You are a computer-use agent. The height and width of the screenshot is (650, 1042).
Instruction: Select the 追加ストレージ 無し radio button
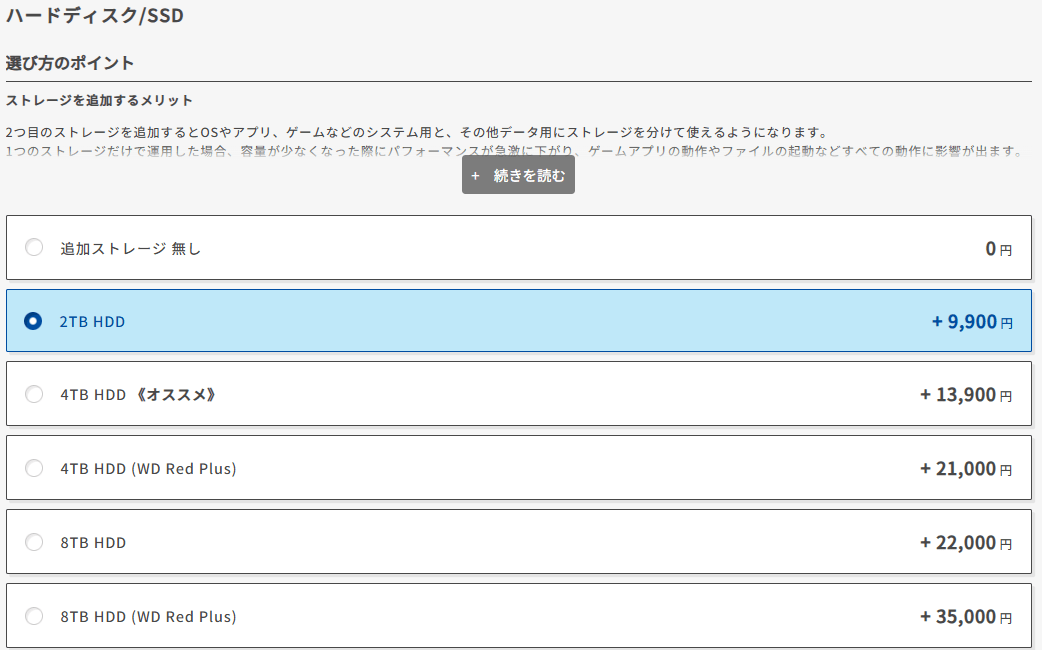[34, 248]
